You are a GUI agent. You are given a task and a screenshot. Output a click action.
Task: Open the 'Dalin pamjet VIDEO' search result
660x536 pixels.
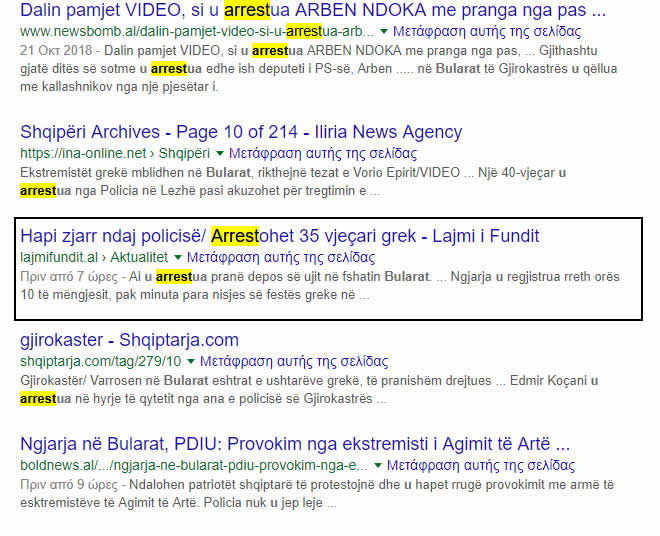(312, 12)
